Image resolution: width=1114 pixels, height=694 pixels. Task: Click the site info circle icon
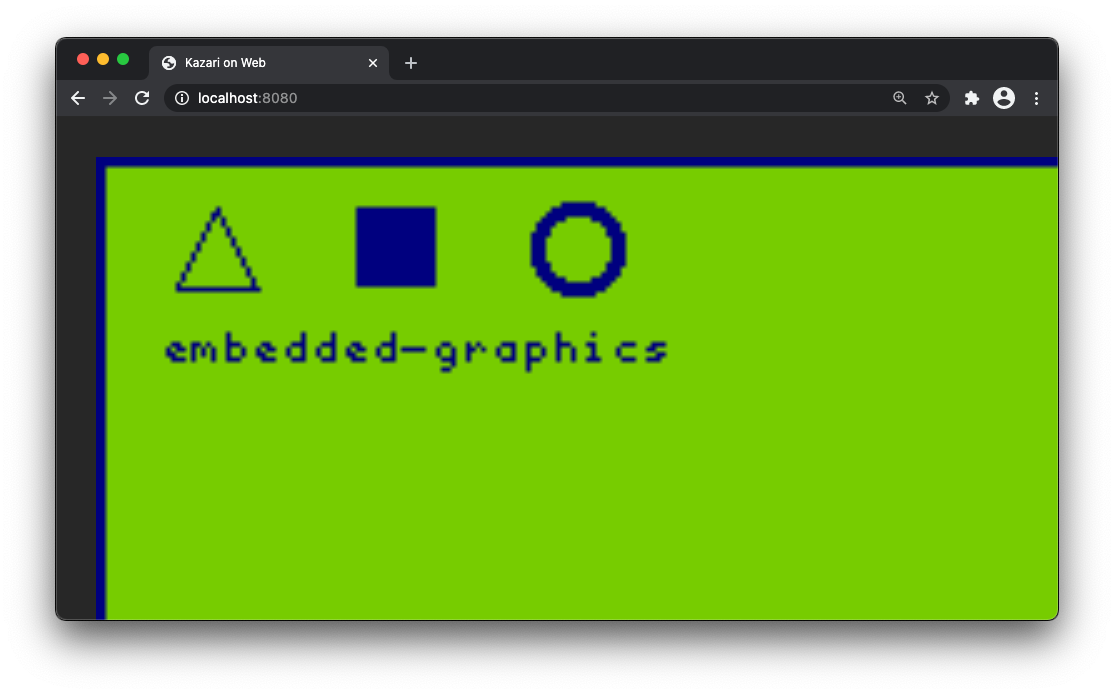(x=181, y=98)
